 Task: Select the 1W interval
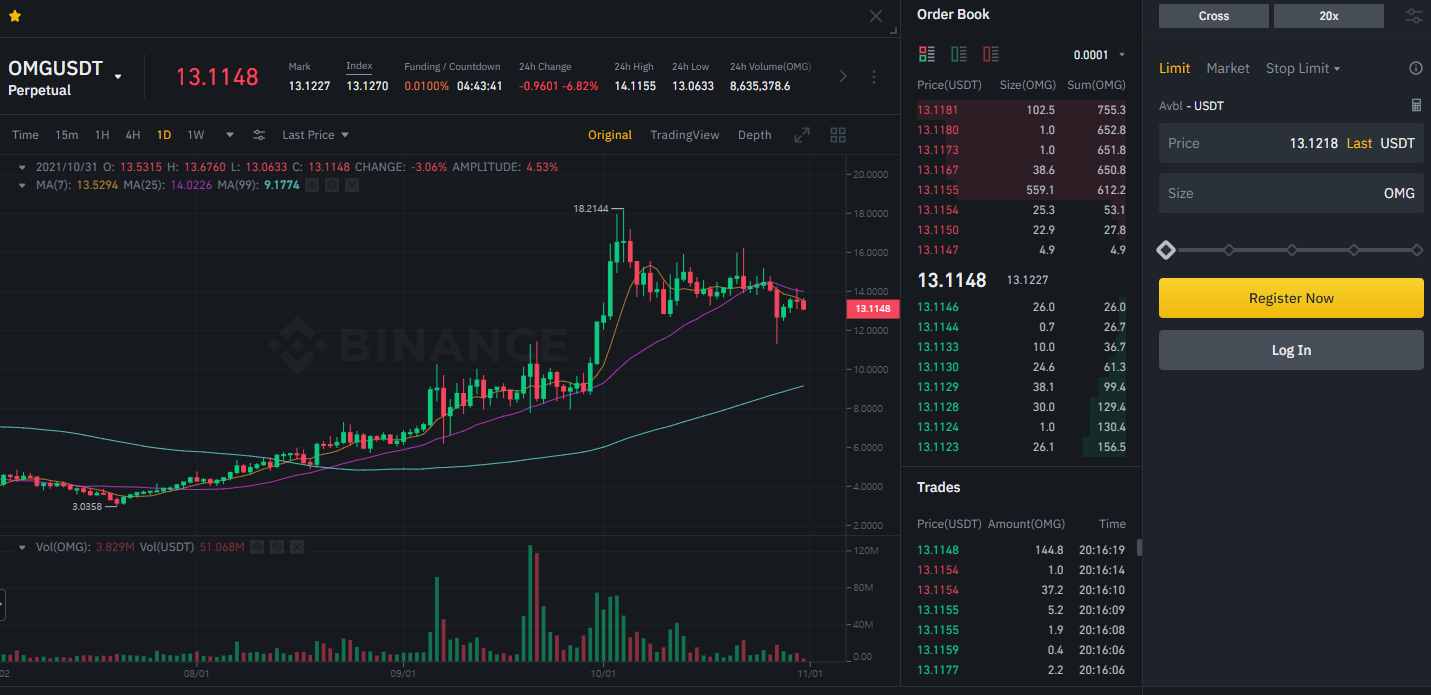point(196,135)
